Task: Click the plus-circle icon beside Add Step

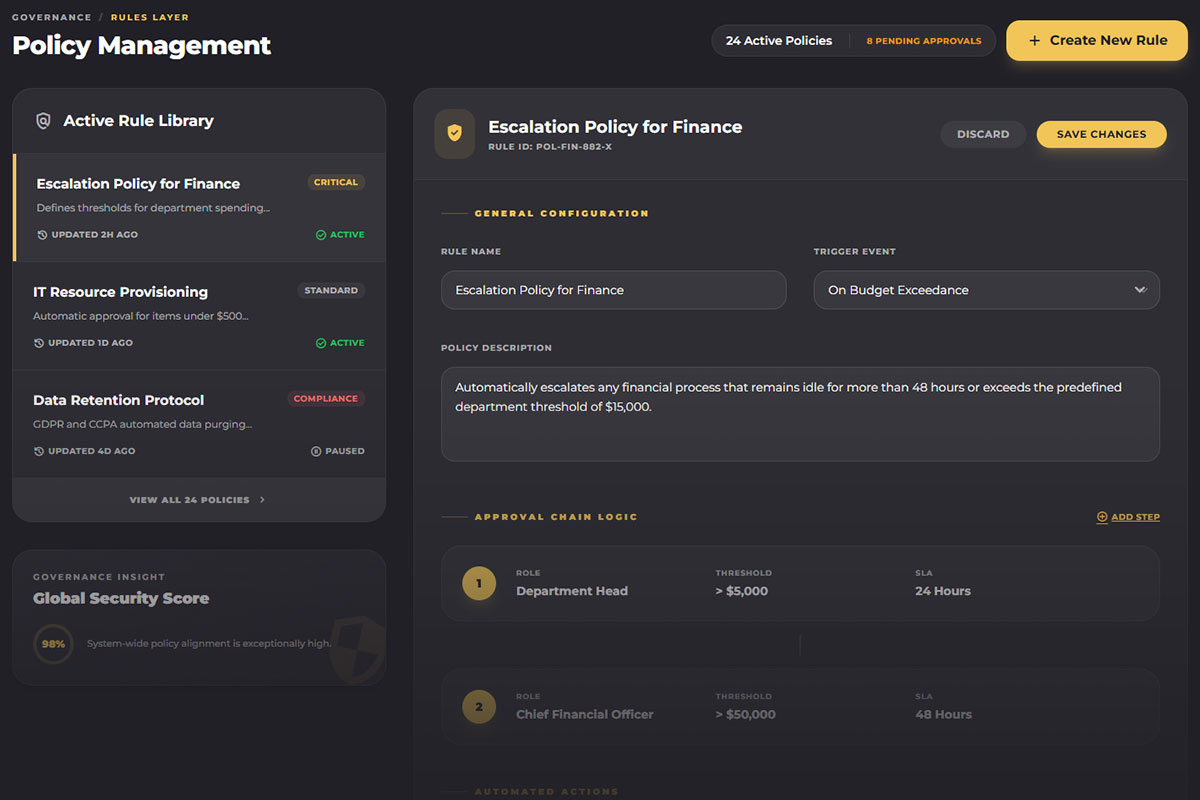Action: point(1102,517)
